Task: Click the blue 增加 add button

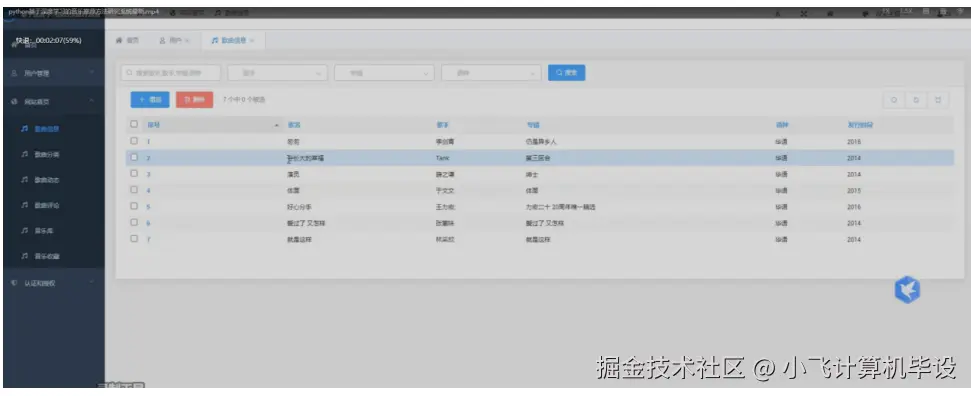Action: (x=150, y=99)
